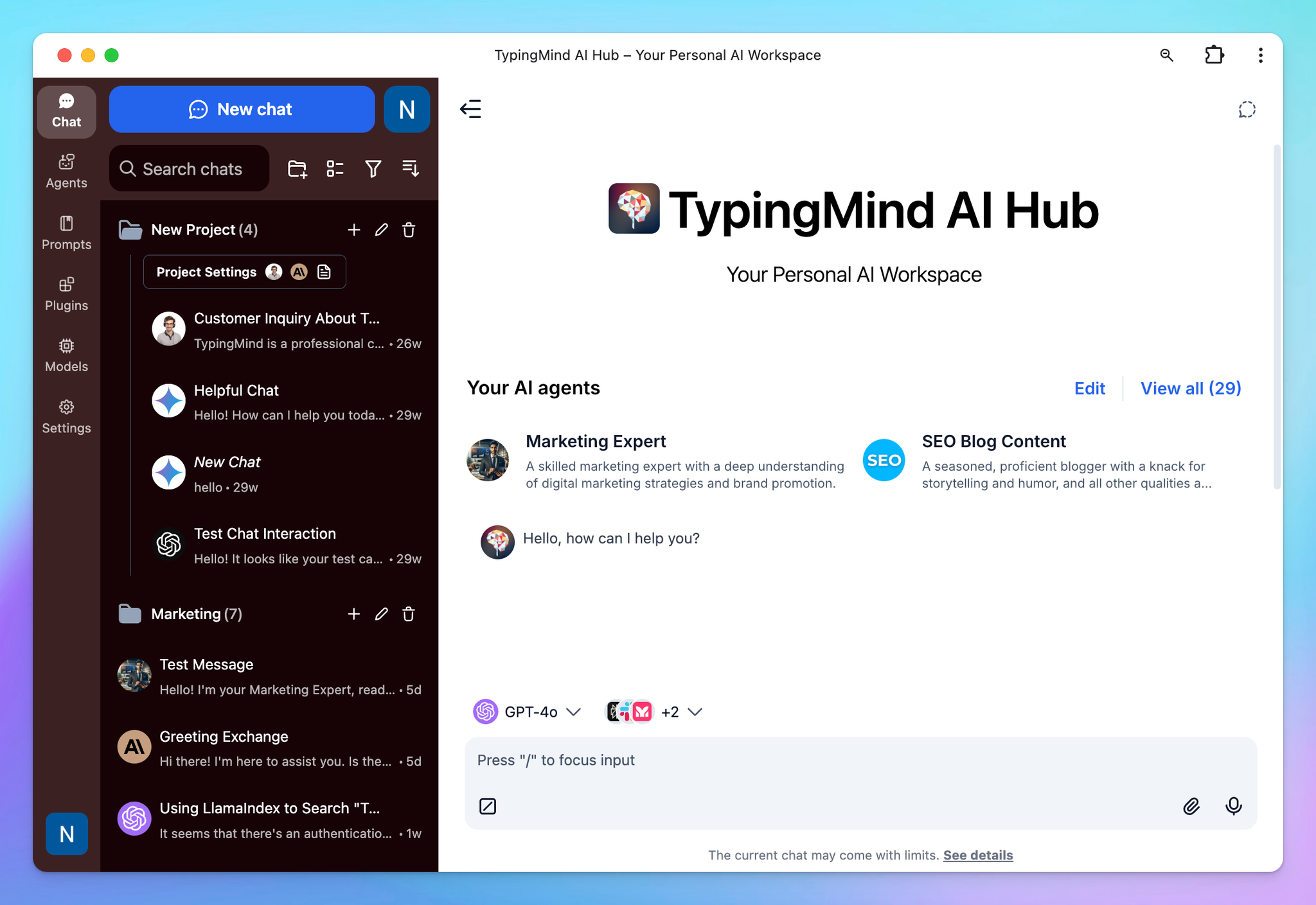This screenshot has height=905, width=1316.
Task: Open the Plugins section
Action: (66, 294)
